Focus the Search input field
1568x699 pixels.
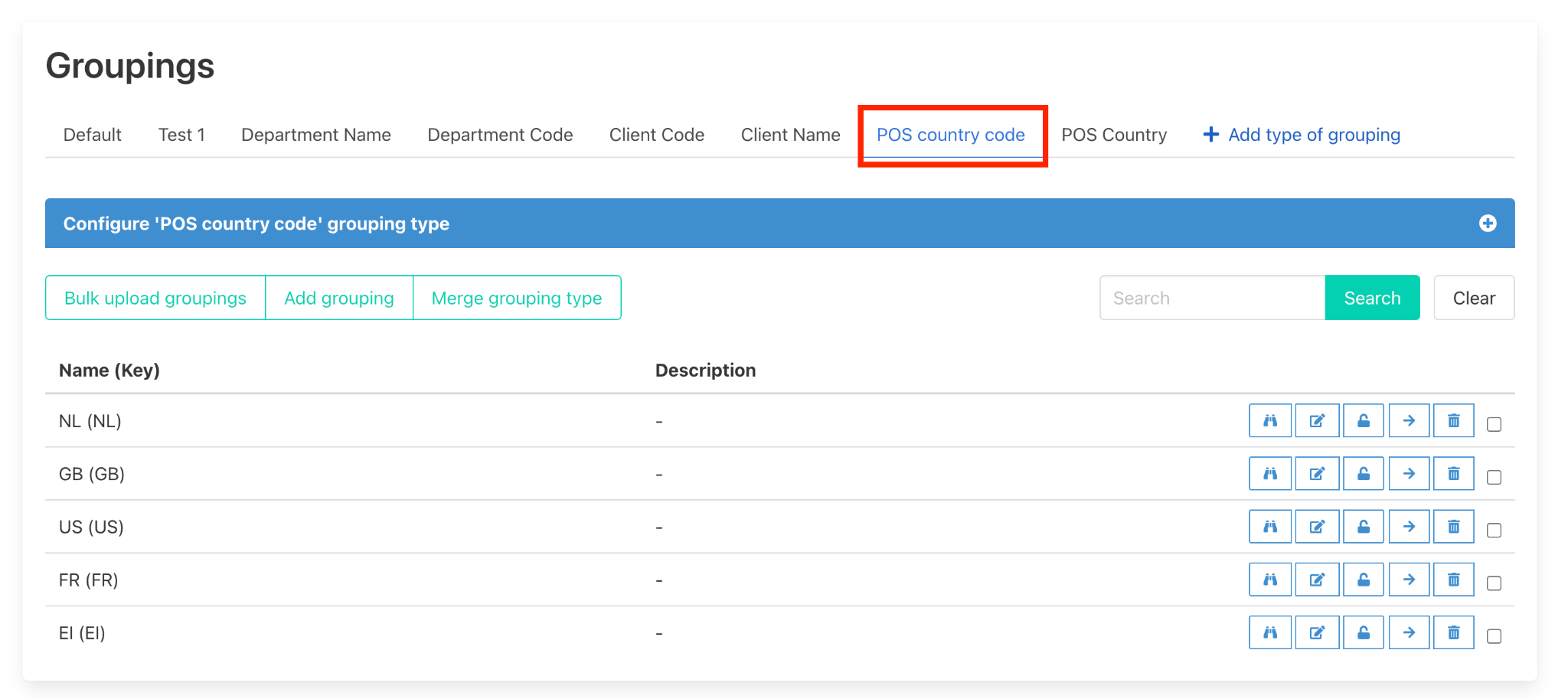pyautogui.click(x=1212, y=298)
